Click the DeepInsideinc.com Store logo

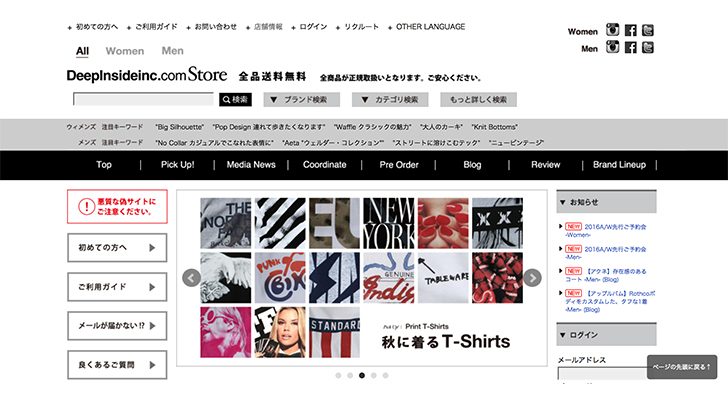[x=147, y=75]
